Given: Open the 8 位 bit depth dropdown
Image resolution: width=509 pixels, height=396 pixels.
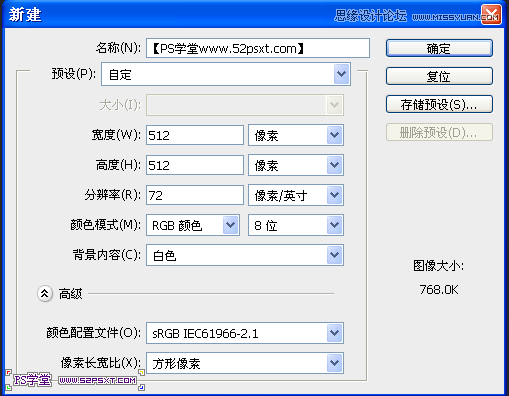Looking at the screenshot, I should (x=296, y=225).
